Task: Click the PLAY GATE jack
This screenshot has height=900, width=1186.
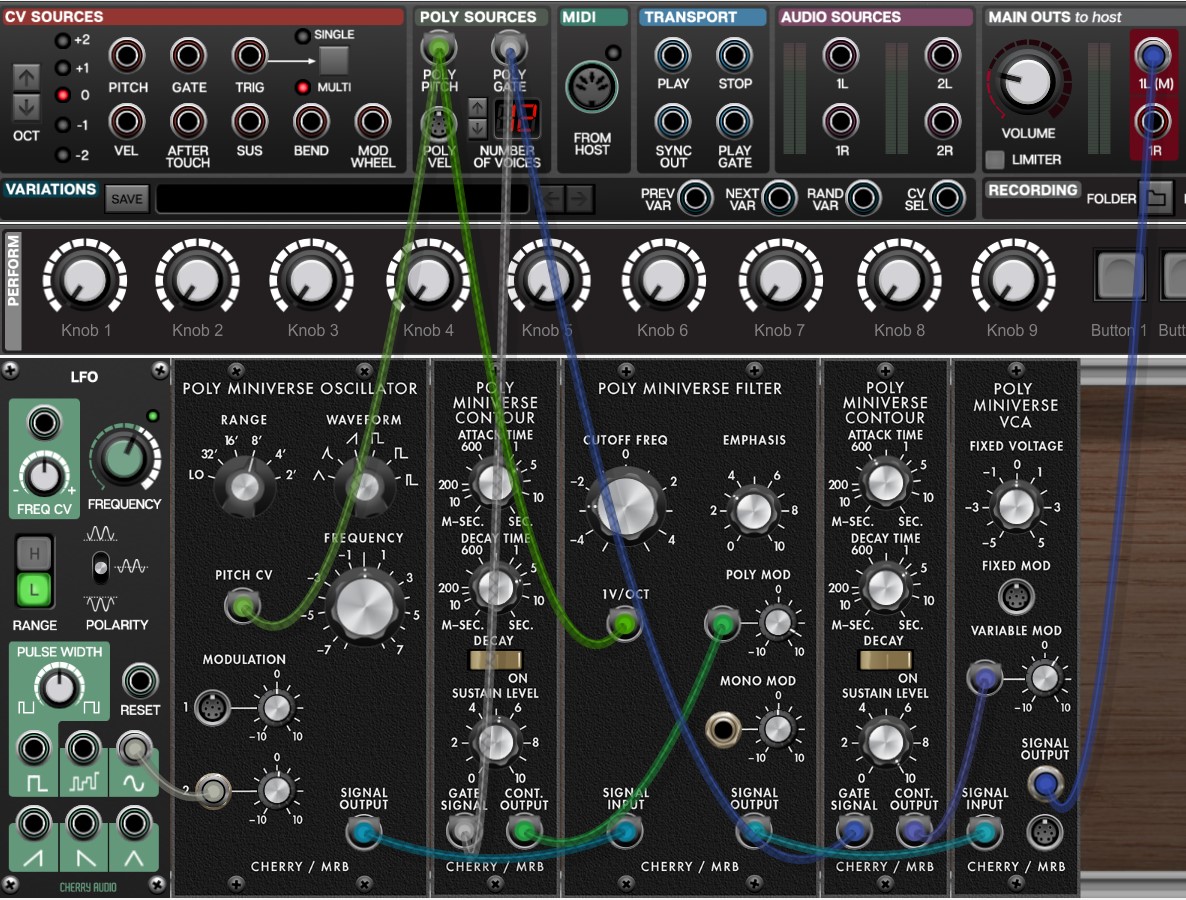Action: click(x=734, y=121)
